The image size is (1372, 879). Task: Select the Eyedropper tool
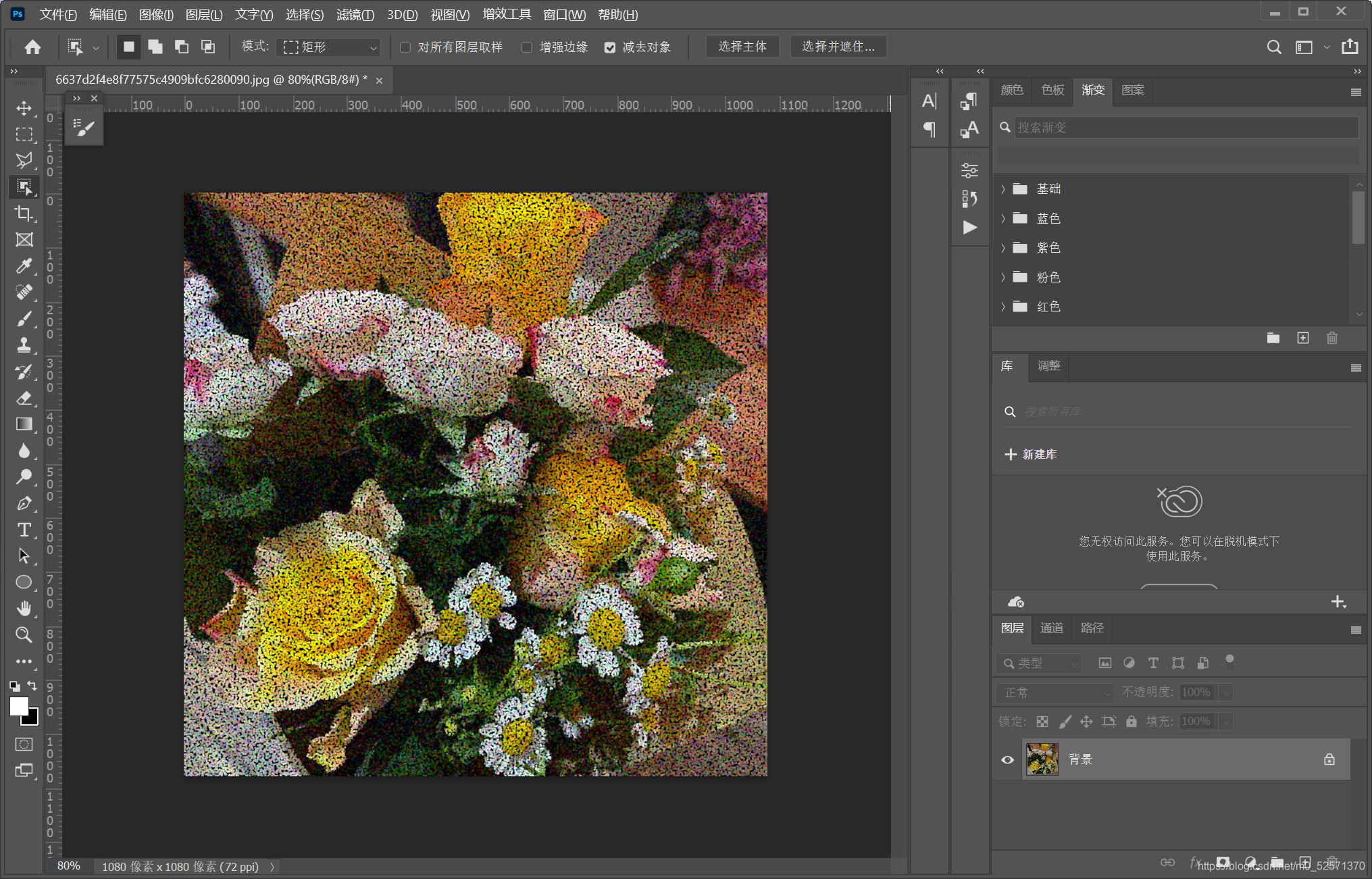24,266
